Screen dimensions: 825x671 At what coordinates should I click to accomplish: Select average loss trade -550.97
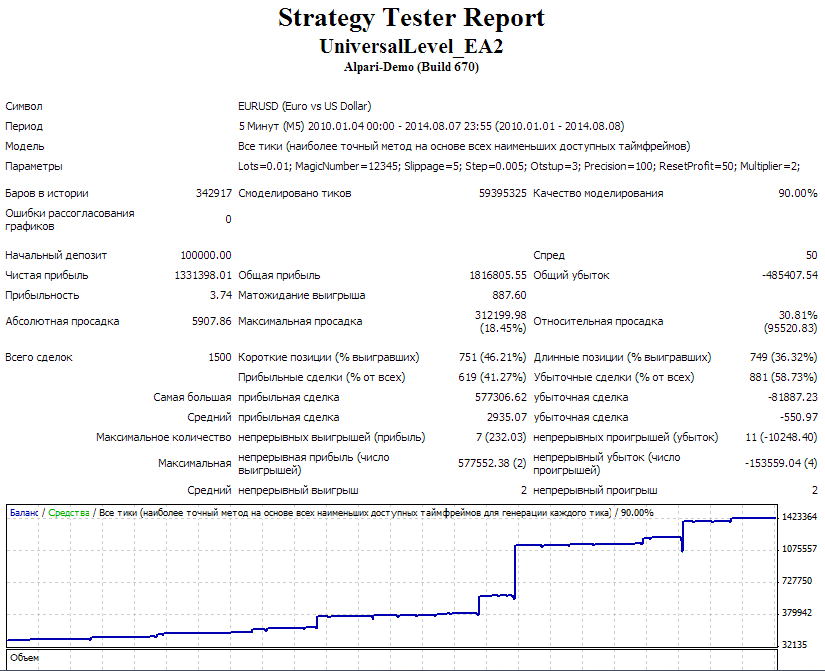coord(799,417)
